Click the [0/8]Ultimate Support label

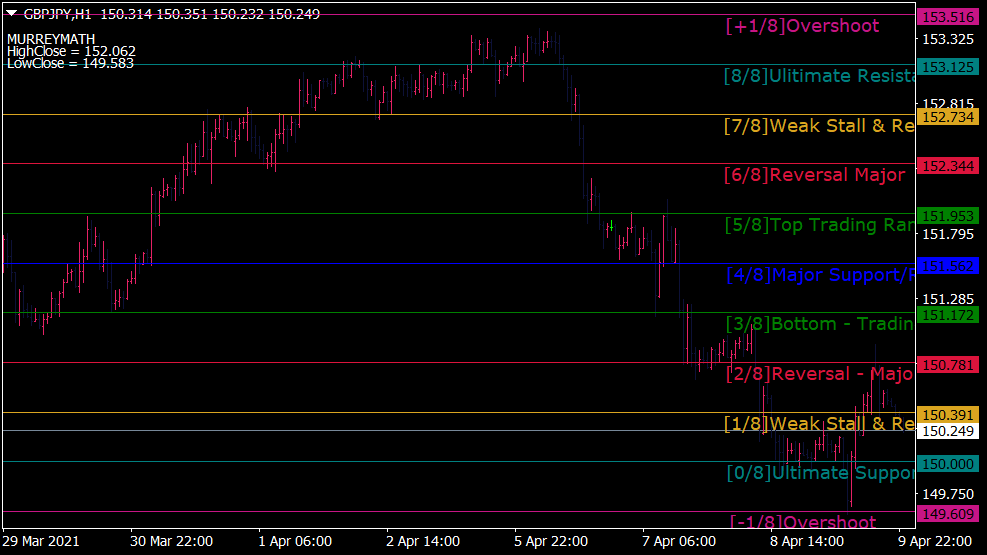click(818, 472)
